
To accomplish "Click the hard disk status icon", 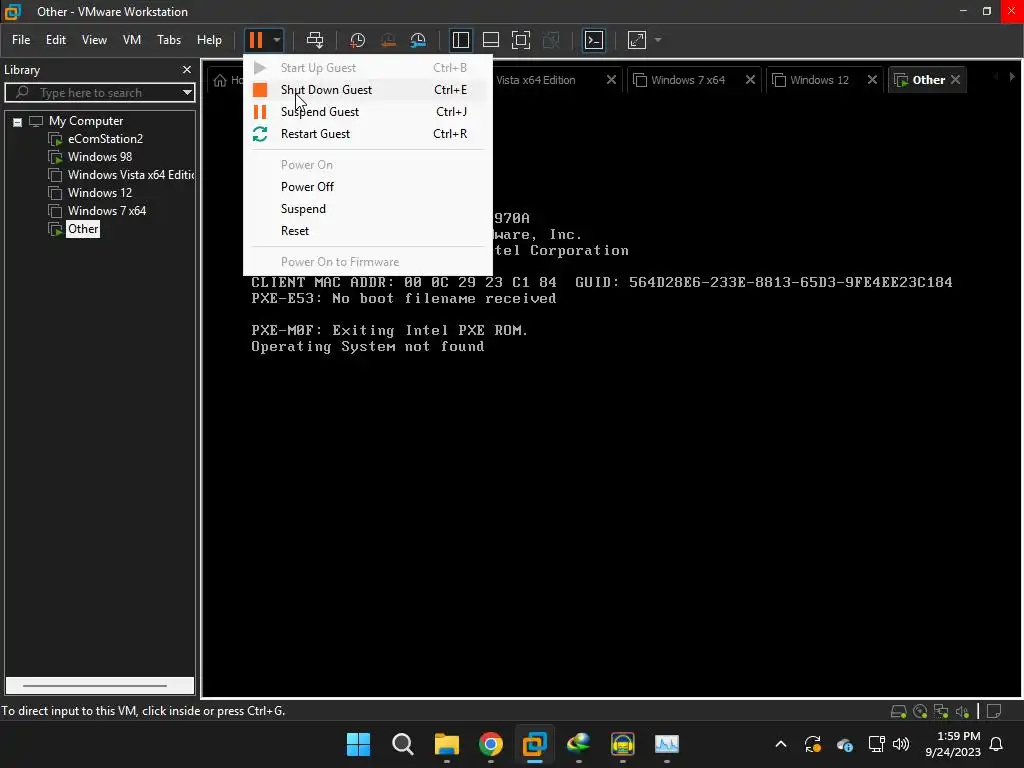I will pyautogui.click(x=899, y=711).
